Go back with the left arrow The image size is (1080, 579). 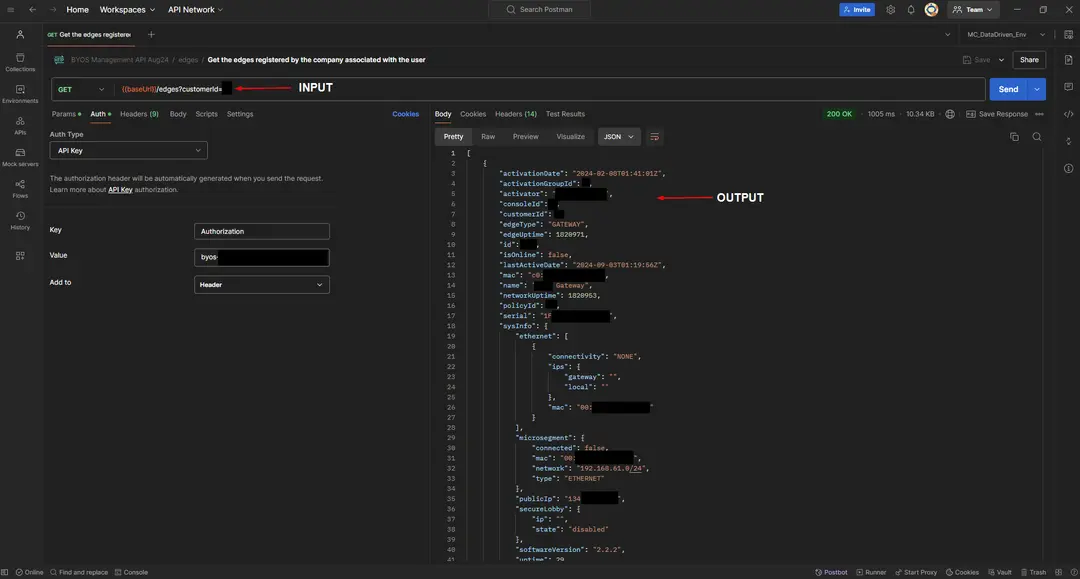32,10
